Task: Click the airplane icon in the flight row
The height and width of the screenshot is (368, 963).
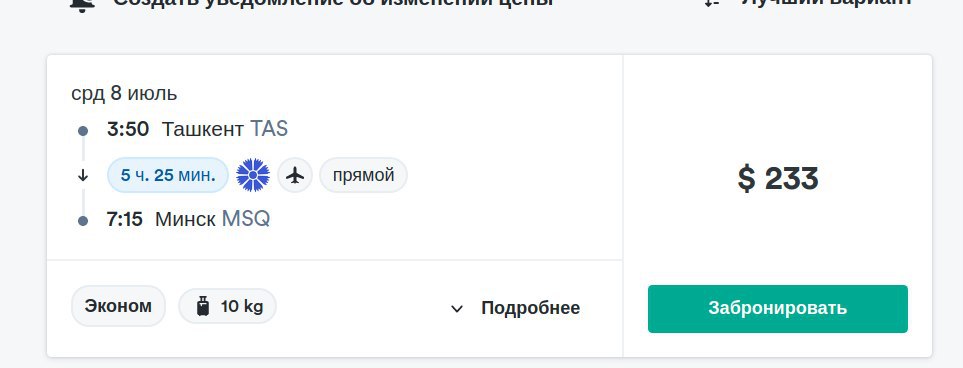Action: [295, 176]
